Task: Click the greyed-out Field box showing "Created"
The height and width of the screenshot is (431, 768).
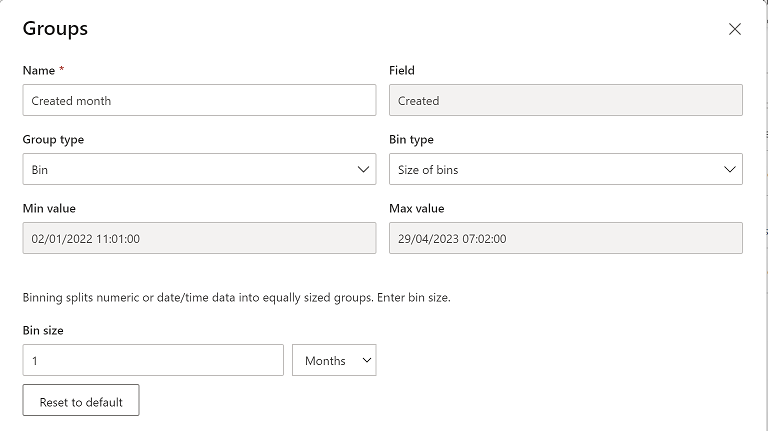Action: 565,100
